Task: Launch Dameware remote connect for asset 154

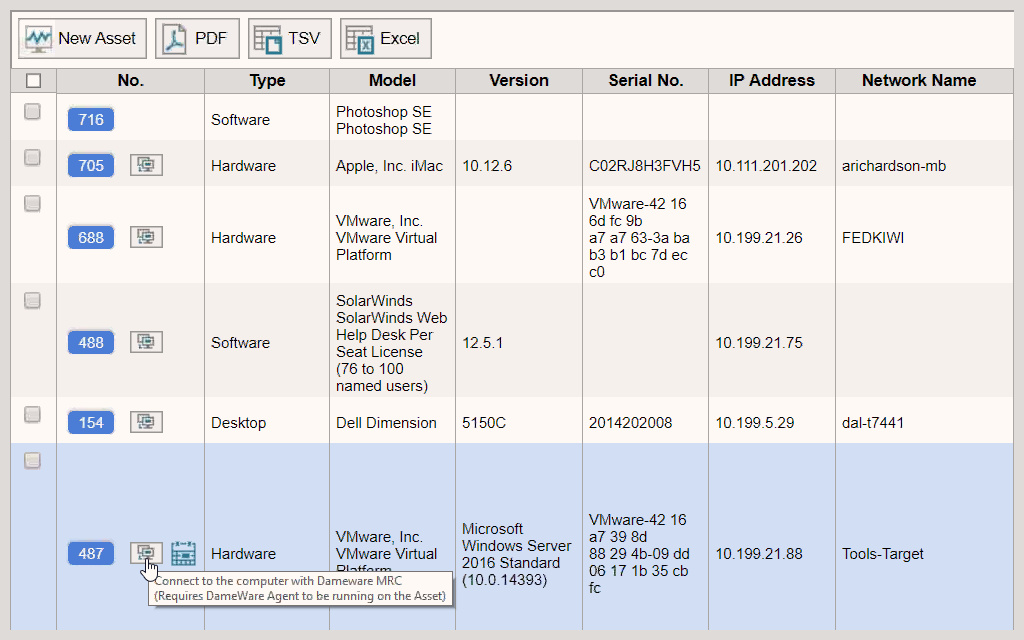Action: [146, 422]
